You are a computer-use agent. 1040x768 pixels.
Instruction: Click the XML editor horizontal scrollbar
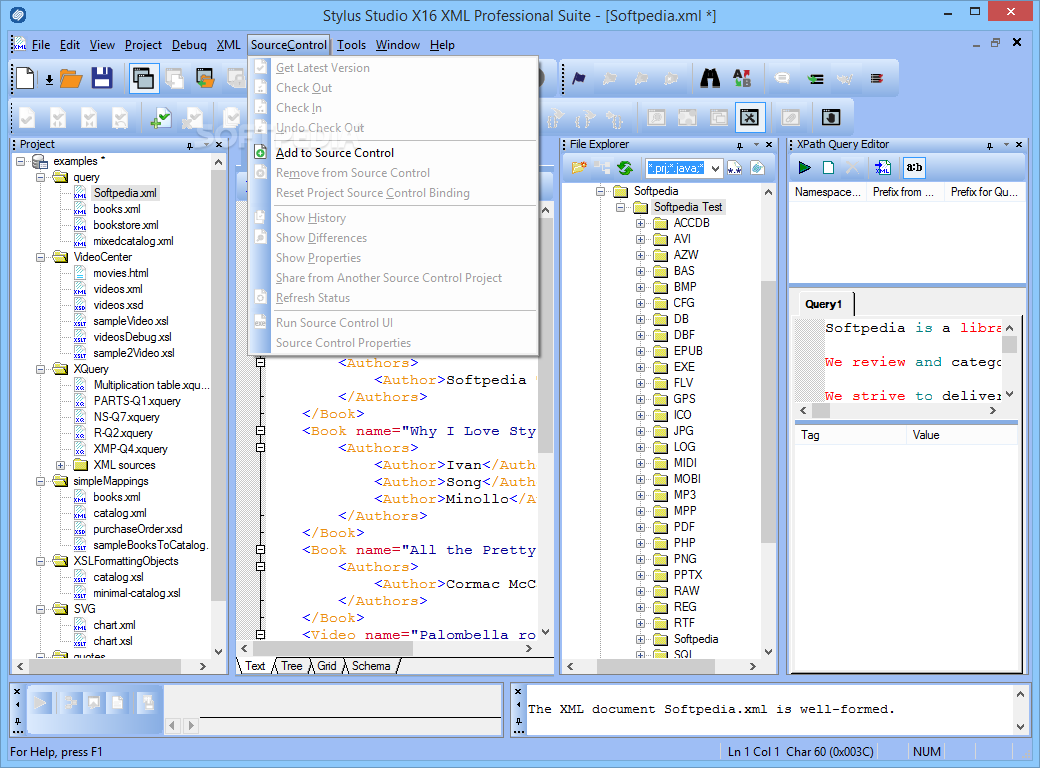point(387,649)
